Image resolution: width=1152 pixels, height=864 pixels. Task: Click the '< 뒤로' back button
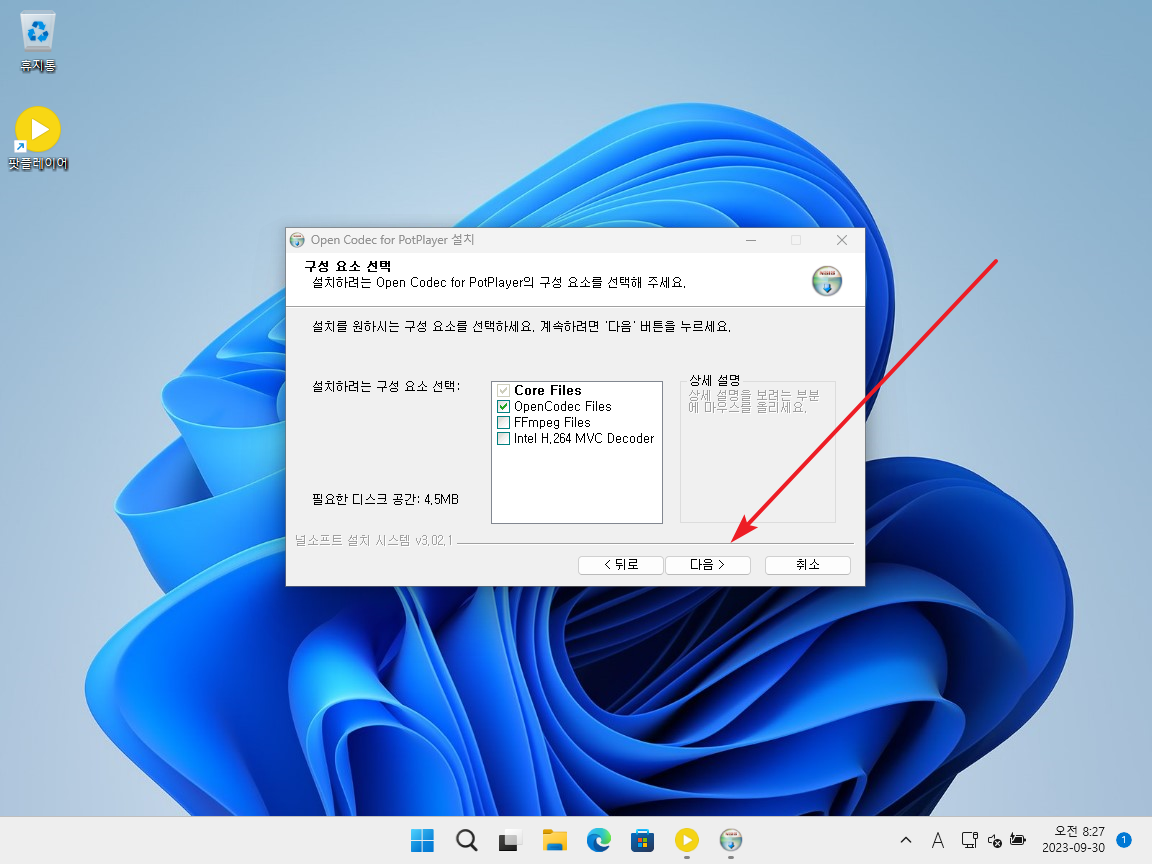(621, 564)
